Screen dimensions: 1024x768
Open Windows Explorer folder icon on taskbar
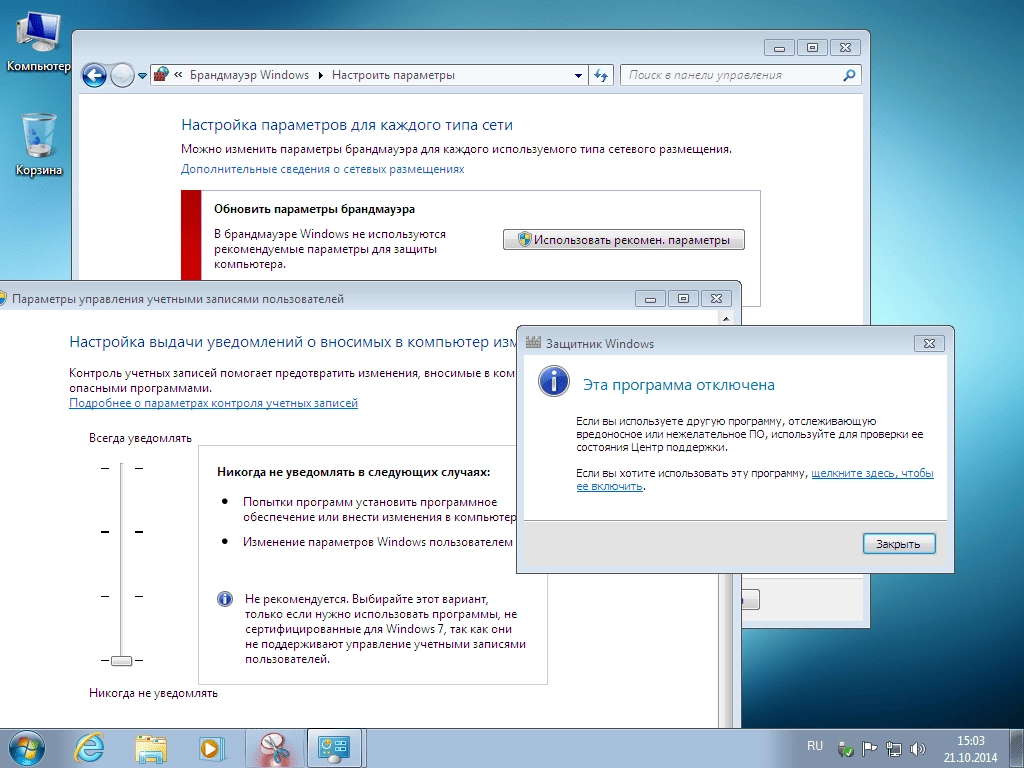coord(151,748)
